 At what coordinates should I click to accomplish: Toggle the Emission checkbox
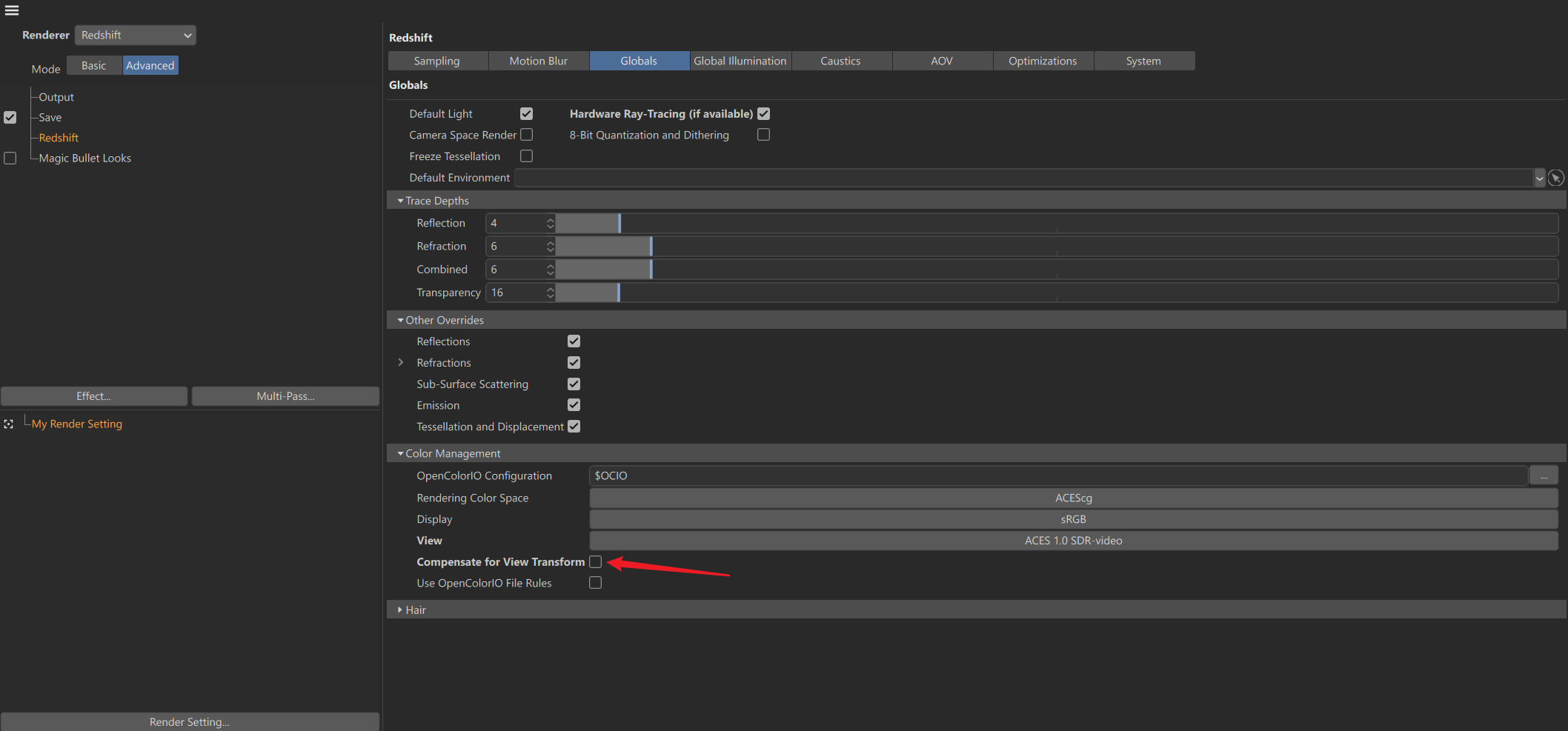tap(574, 405)
